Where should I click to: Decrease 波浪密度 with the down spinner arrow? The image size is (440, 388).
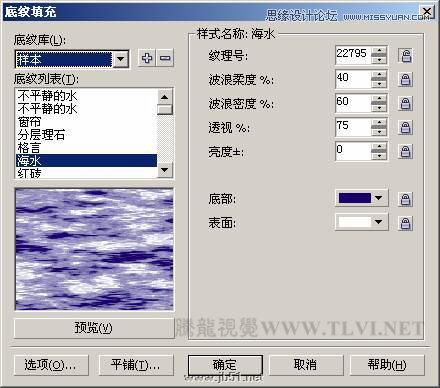coord(379,108)
